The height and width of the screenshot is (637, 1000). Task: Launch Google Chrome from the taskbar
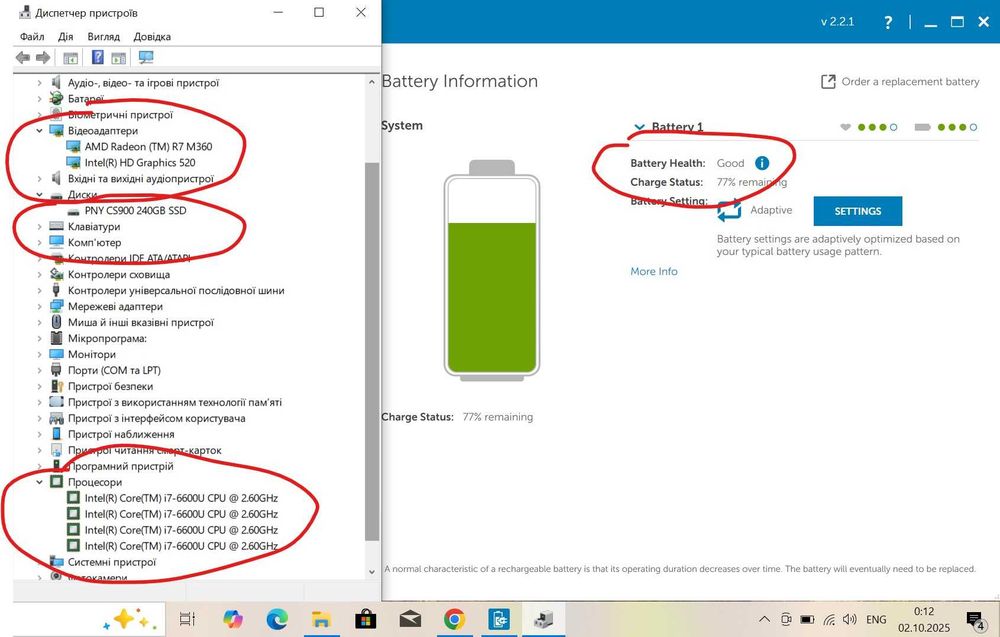click(x=454, y=619)
